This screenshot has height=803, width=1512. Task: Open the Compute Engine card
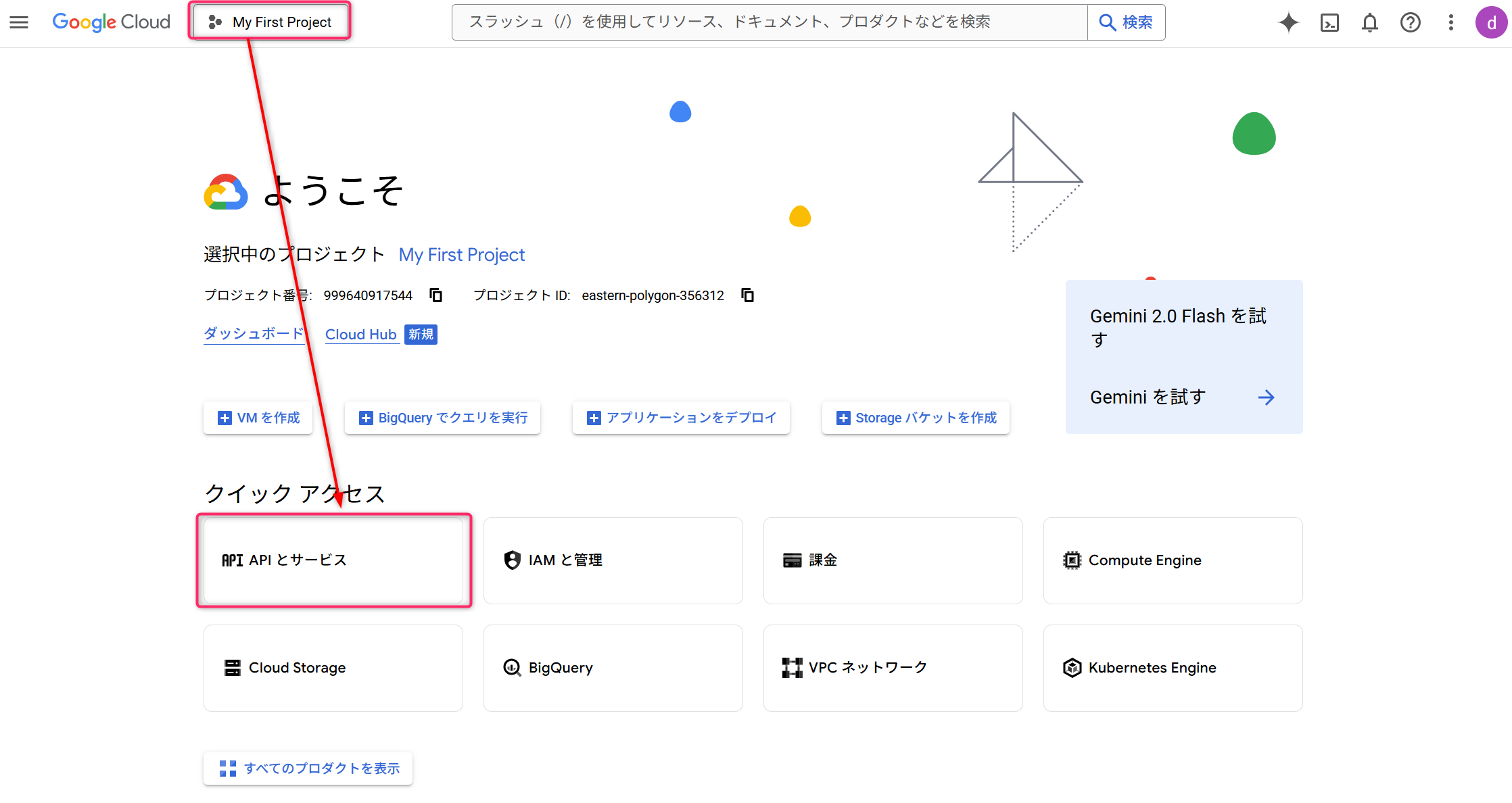1173,560
